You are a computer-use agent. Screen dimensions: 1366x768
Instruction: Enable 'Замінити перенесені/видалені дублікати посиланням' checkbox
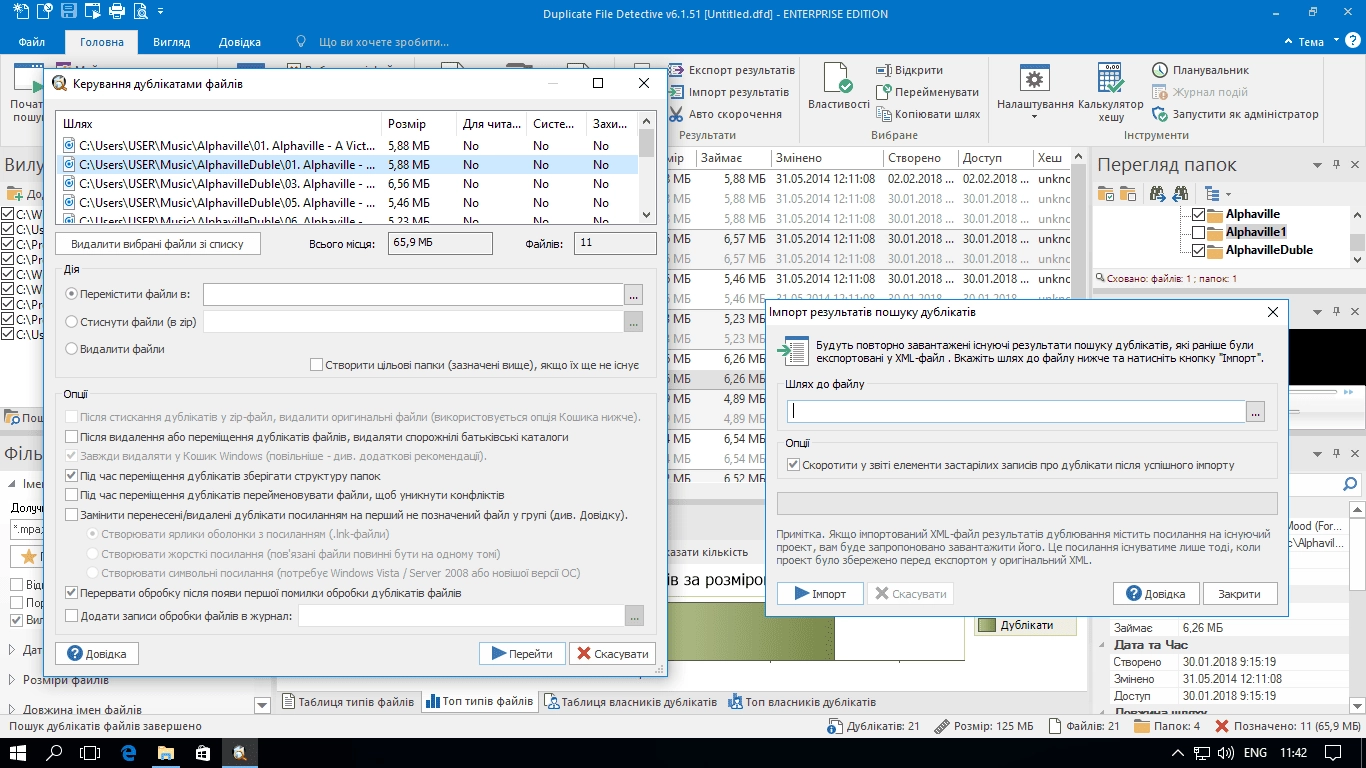point(71,515)
